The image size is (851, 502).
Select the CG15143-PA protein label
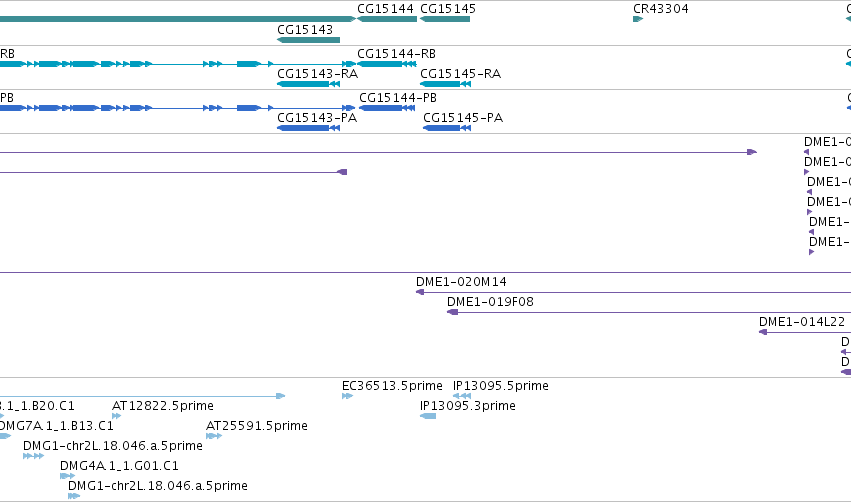[x=317, y=118]
